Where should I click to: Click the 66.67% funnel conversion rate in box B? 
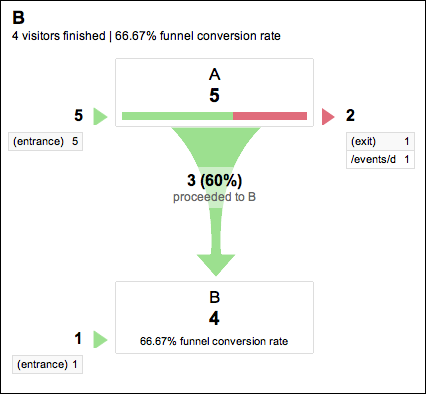(x=214, y=341)
